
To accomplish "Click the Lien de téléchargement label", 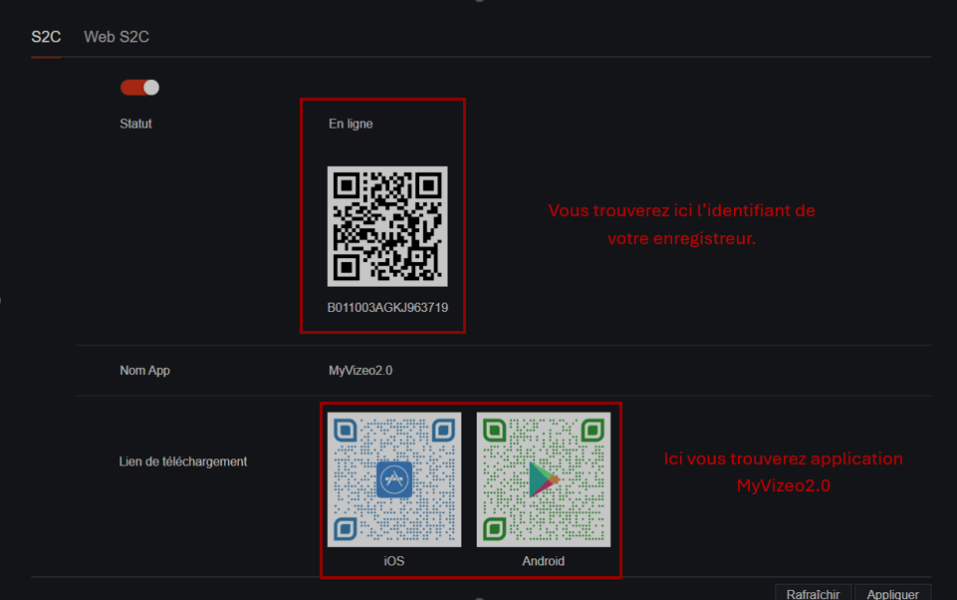I will [183, 461].
